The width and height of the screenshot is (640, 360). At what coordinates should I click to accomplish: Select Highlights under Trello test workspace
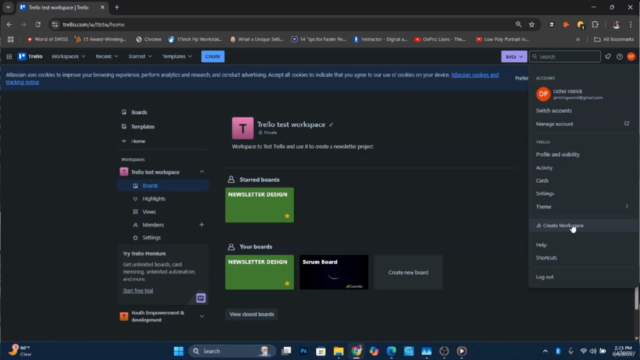pyautogui.click(x=154, y=199)
